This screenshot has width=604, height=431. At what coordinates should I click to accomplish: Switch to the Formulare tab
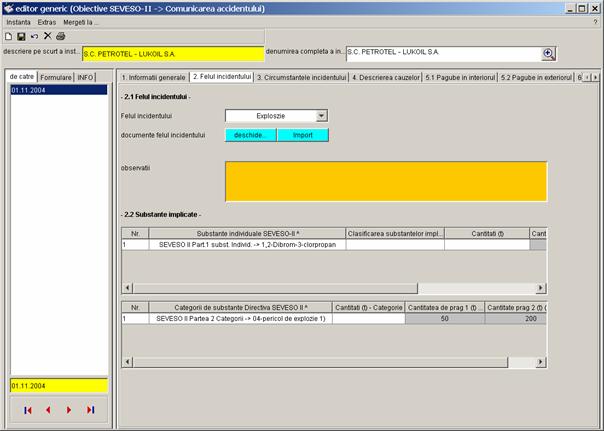56,77
